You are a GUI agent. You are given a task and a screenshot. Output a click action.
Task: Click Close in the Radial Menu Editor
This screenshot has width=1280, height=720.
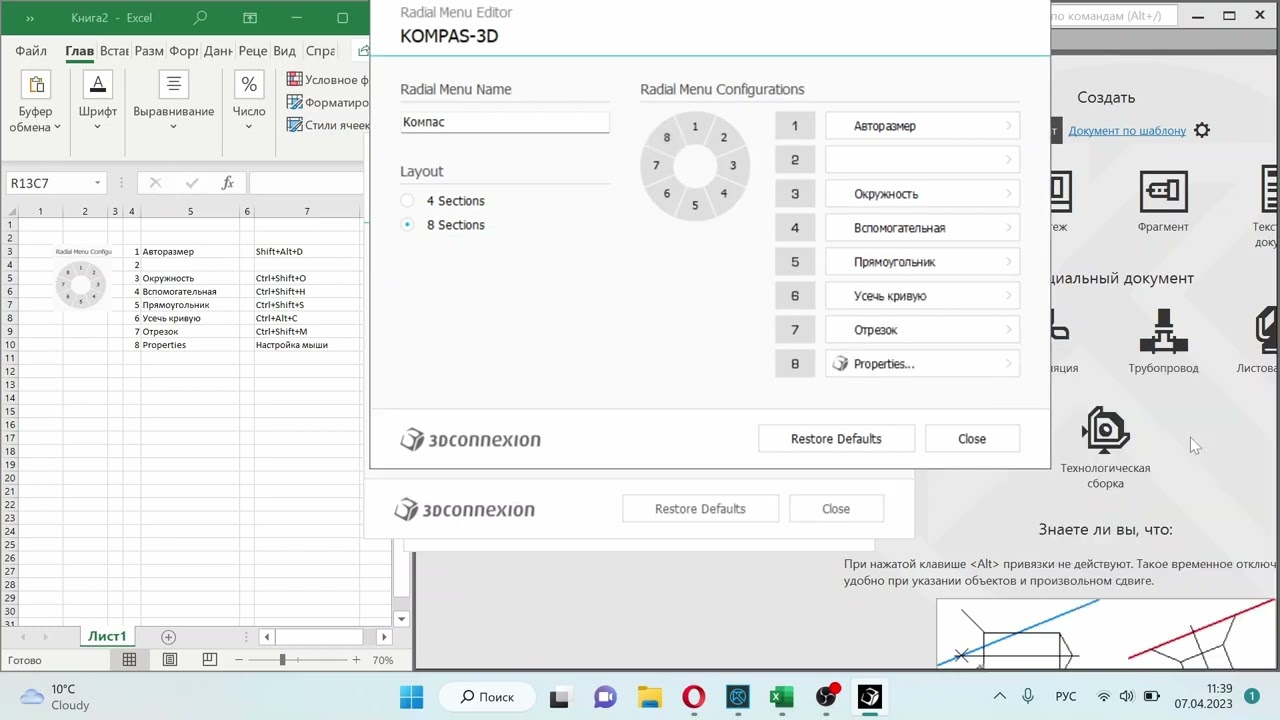[972, 439]
